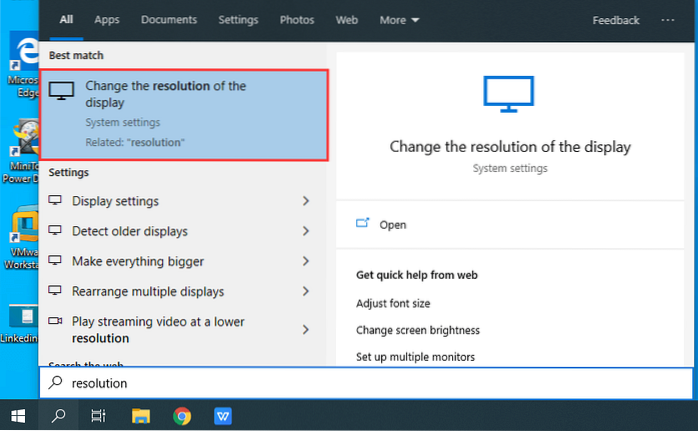This screenshot has height=431, width=698.
Task: Select the Photos search tab
Action: click(296, 20)
